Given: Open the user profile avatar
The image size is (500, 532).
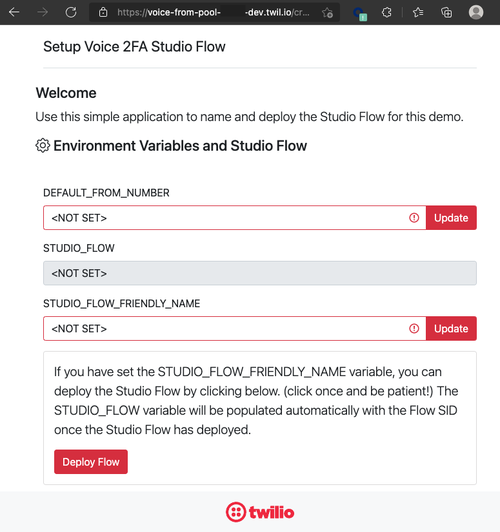Looking at the screenshot, I should click(476, 12).
